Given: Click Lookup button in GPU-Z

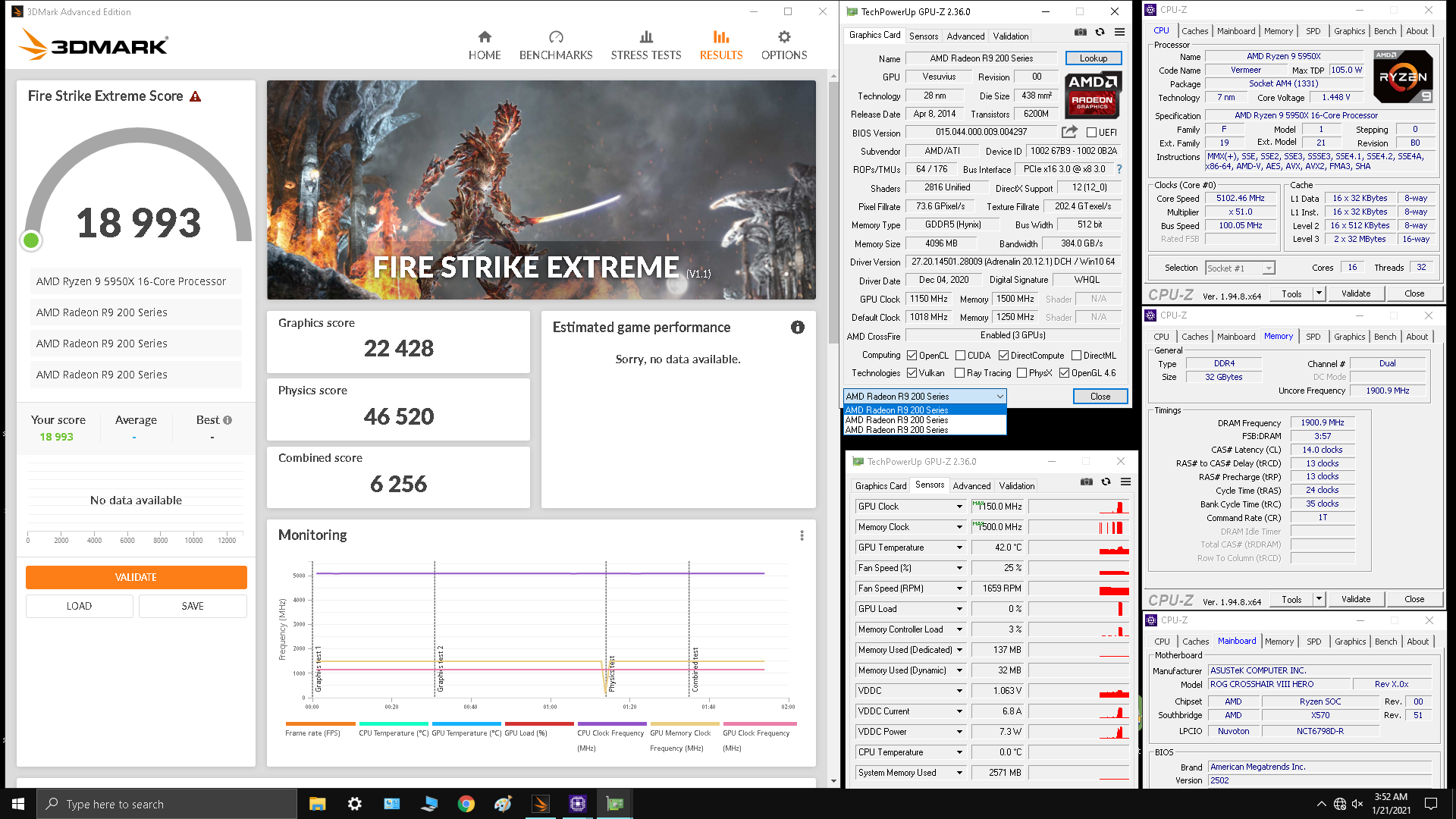Looking at the screenshot, I should click(x=1094, y=58).
